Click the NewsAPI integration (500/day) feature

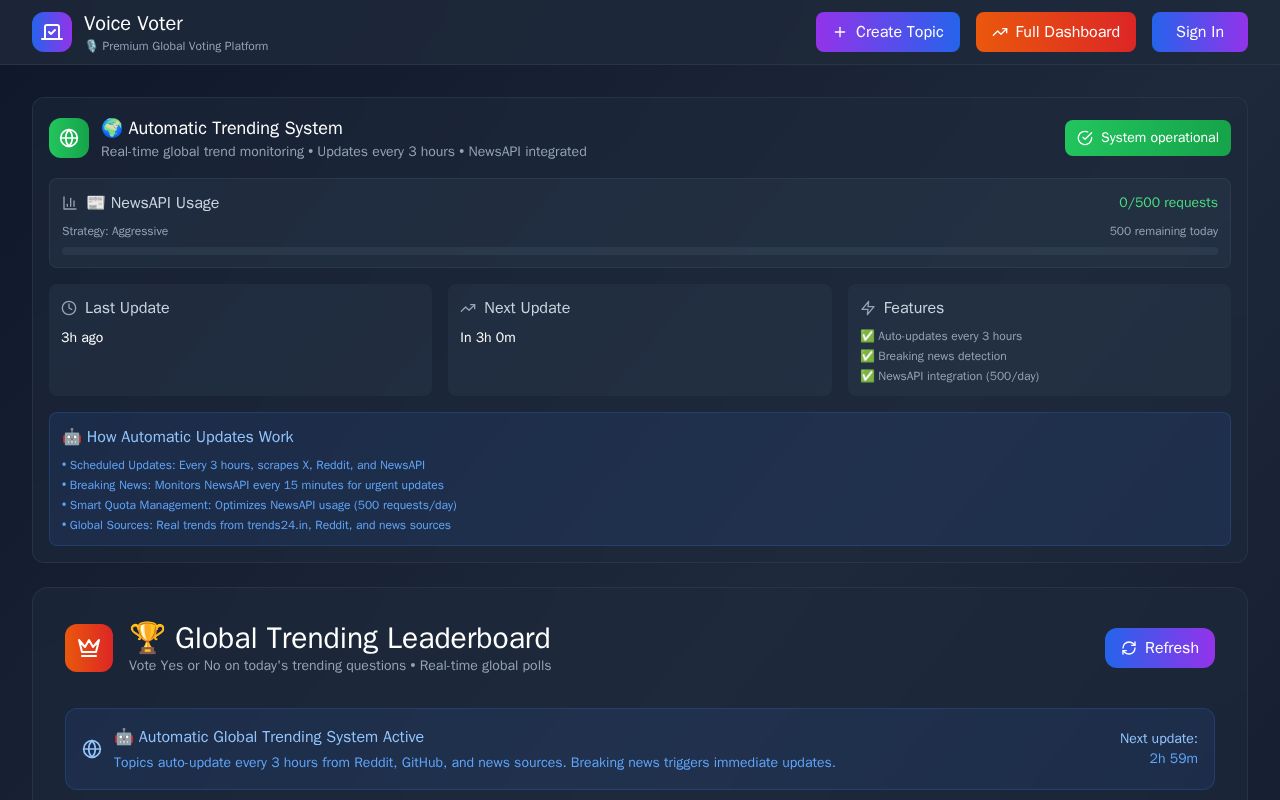(x=949, y=376)
